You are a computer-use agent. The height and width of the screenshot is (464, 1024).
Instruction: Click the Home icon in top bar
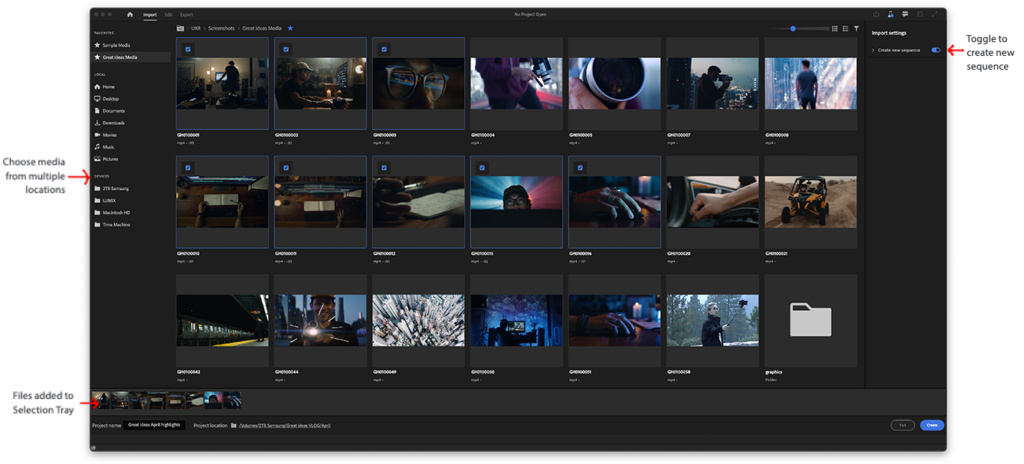pyautogui.click(x=130, y=14)
